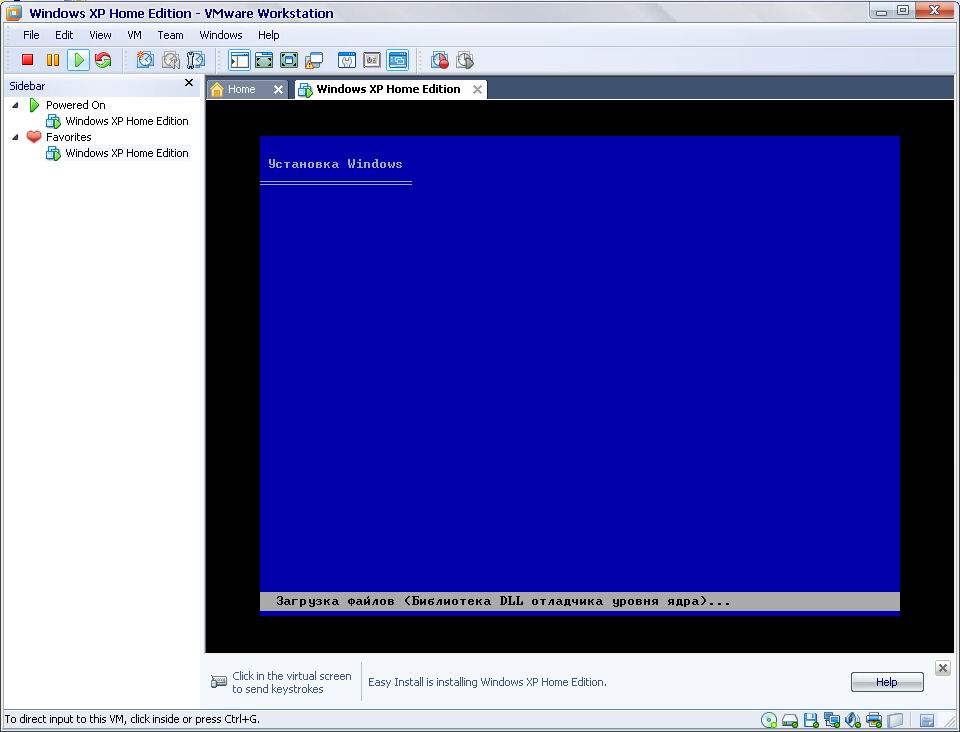Image resolution: width=960 pixels, height=732 pixels.
Task: Click the network adapter status icon
Action: (x=832, y=720)
